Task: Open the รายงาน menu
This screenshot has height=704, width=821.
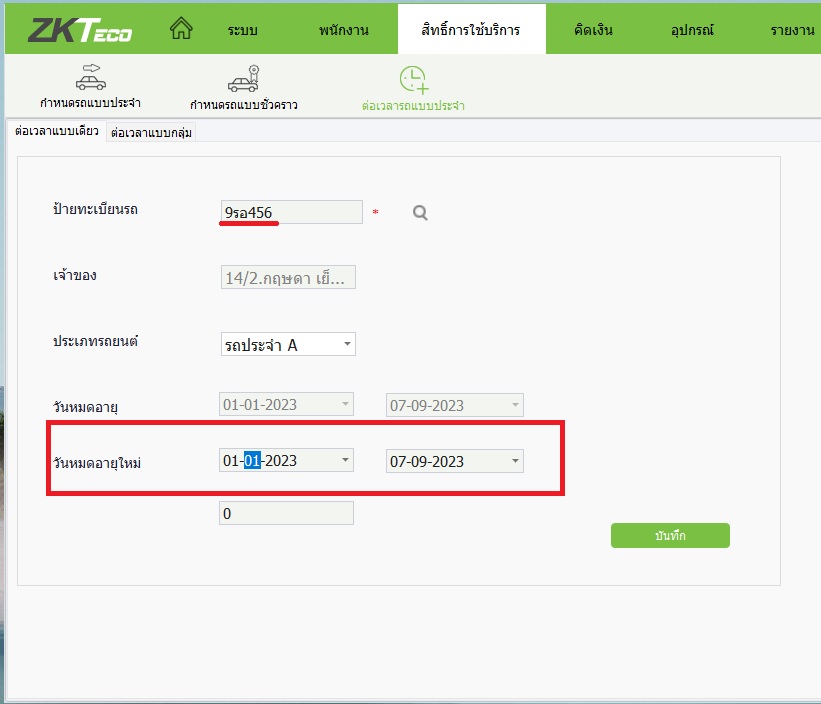Action: pyautogui.click(x=792, y=30)
